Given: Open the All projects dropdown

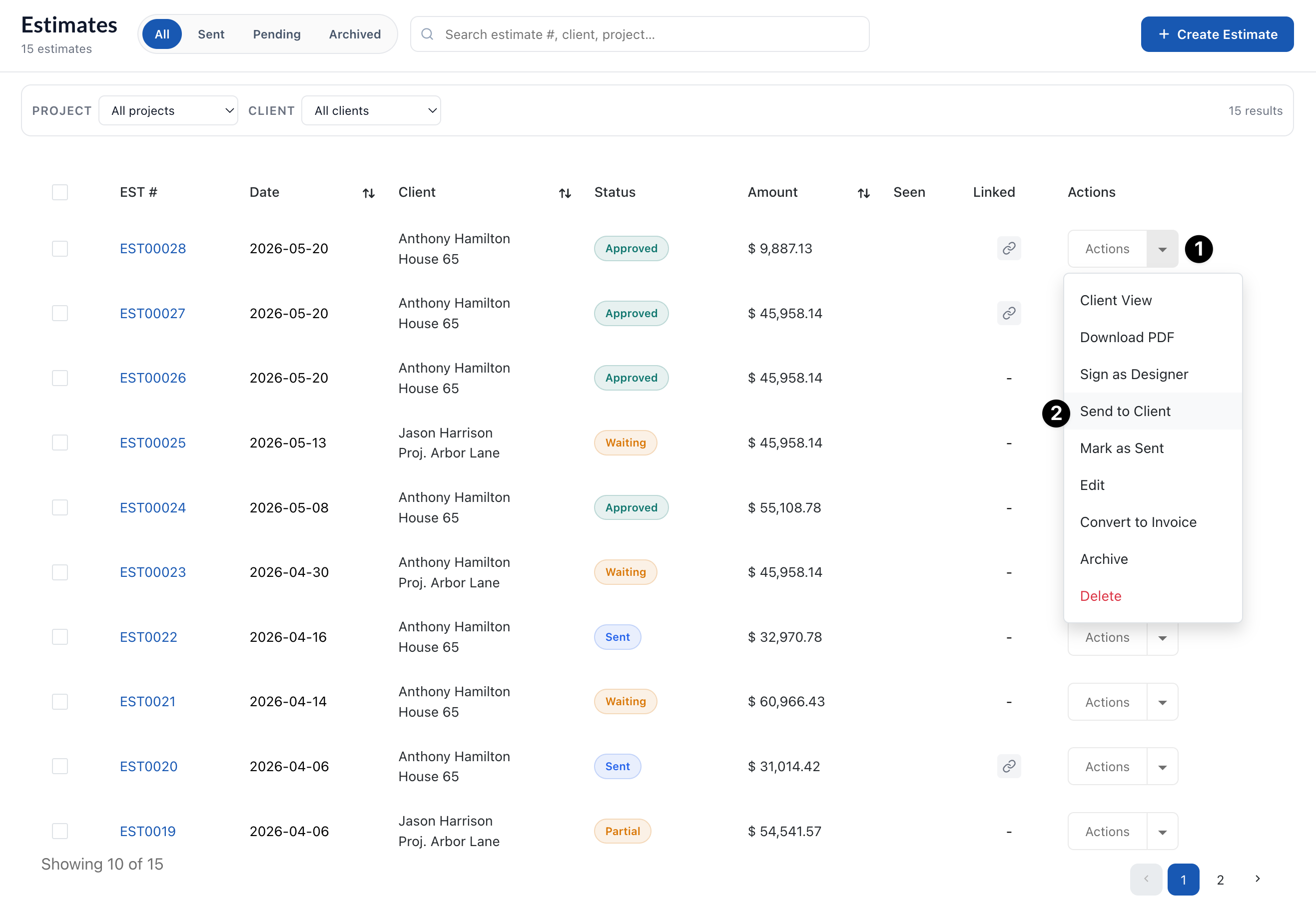Looking at the screenshot, I should coord(168,110).
